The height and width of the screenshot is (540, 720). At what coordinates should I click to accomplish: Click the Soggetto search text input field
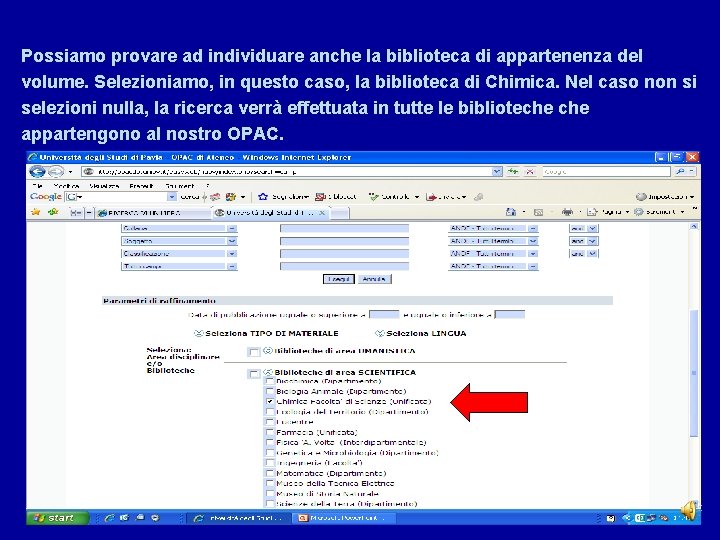344,241
